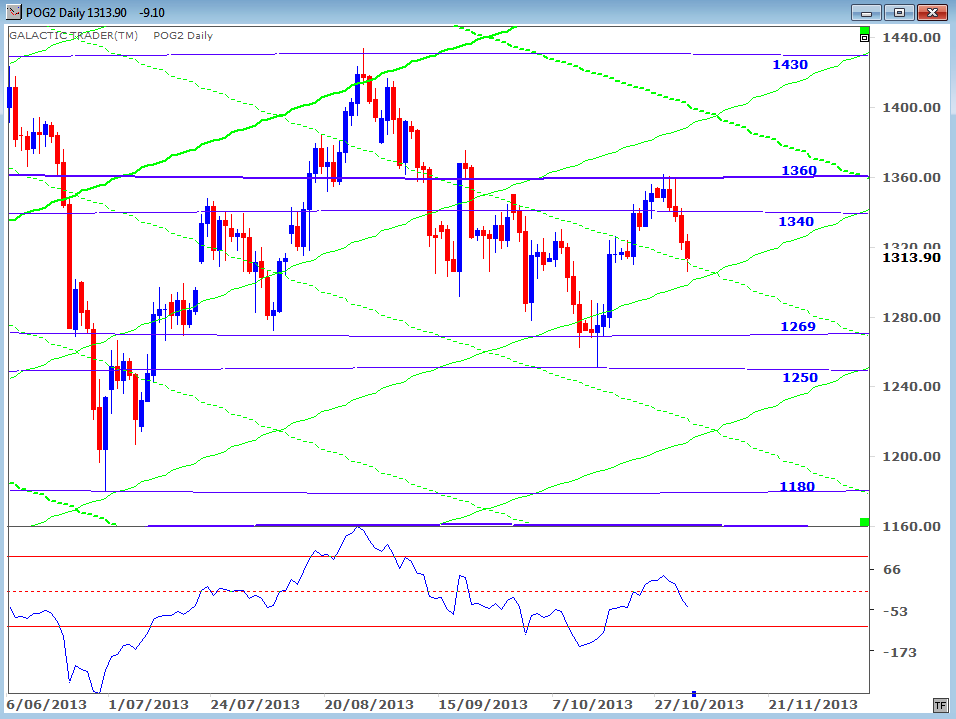This screenshot has width=956, height=719.
Task: Click the 1269 price level label
Action: (x=797, y=326)
